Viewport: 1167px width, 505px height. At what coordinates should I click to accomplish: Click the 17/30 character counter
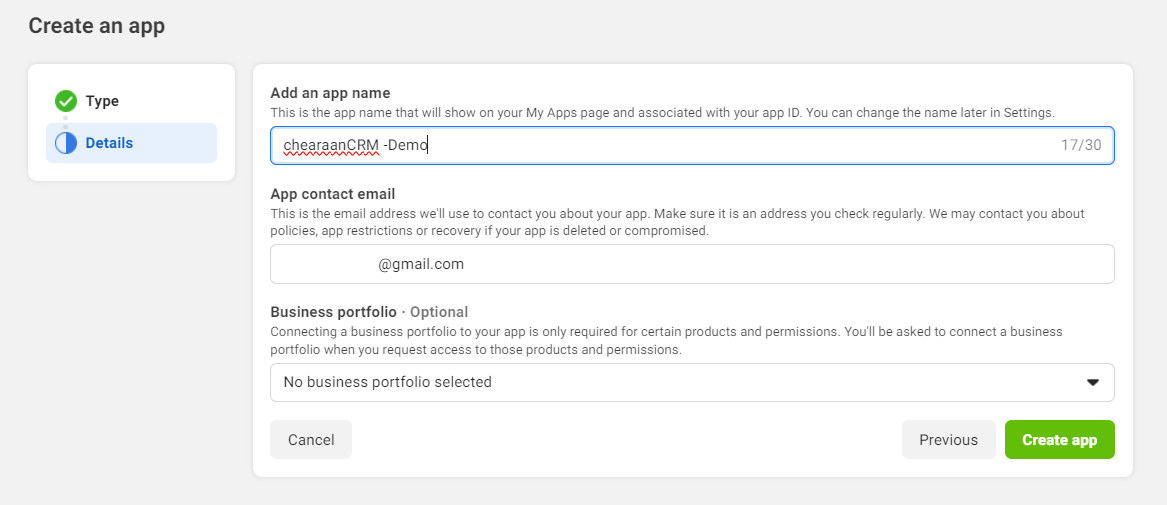point(1080,145)
